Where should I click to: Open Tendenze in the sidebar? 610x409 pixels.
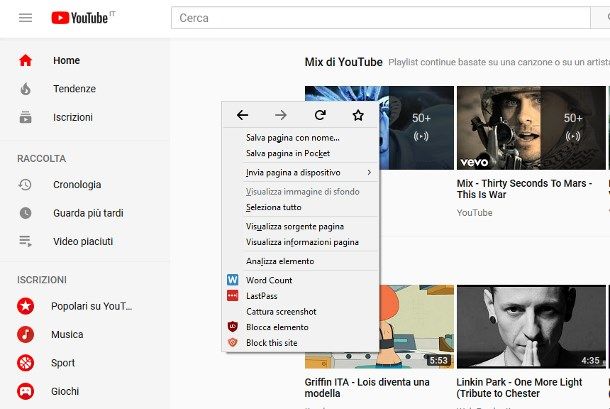(x=74, y=89)
